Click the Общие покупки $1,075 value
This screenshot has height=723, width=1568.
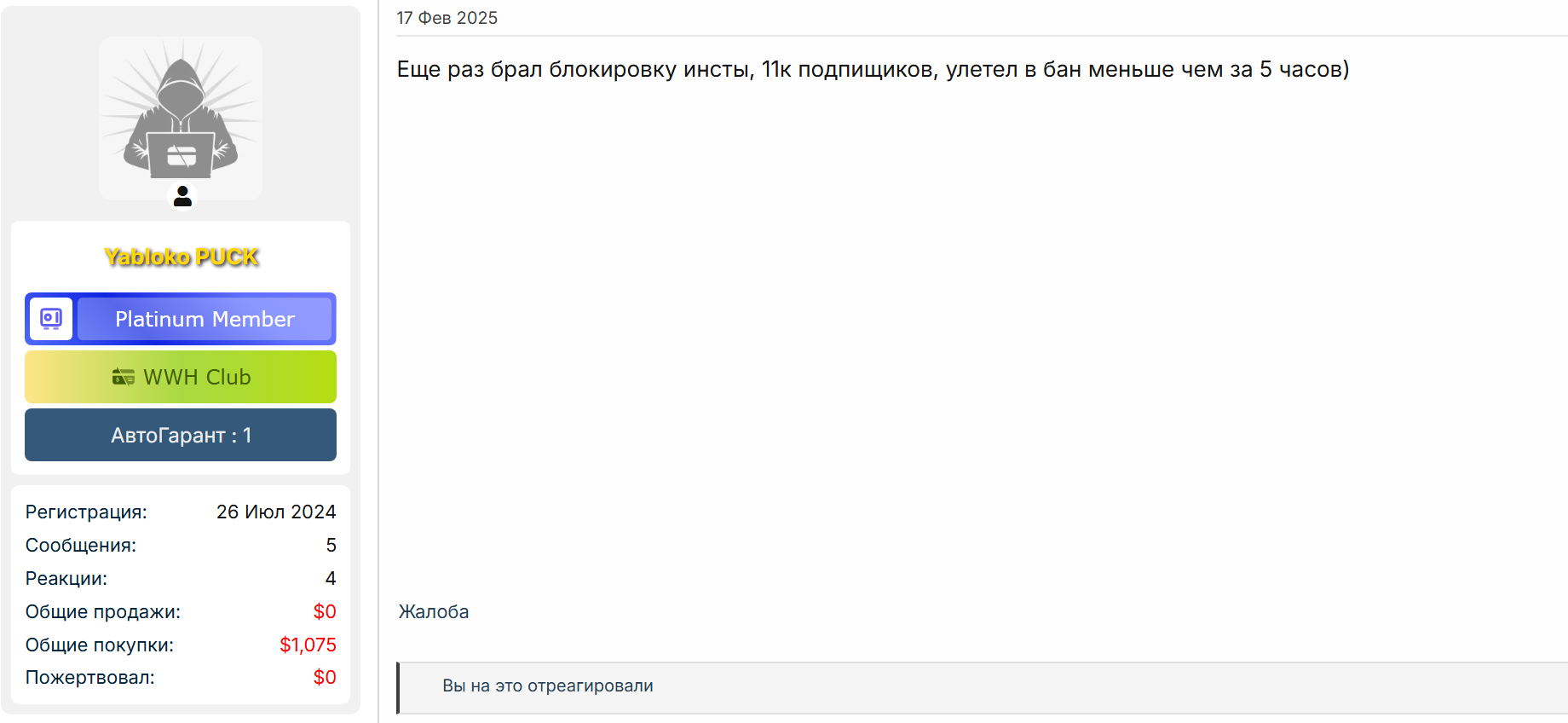point(308,645)
